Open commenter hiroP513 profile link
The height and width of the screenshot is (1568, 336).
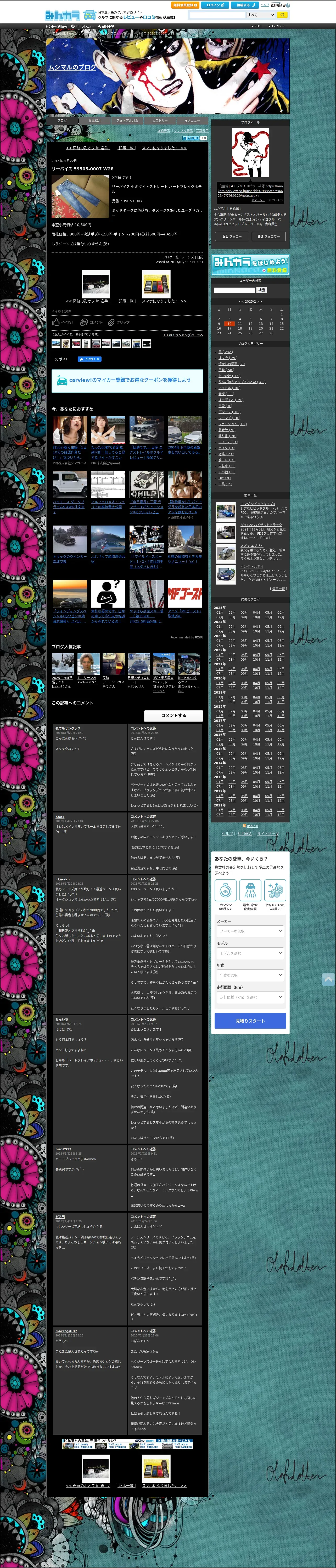click(x=63, y=1150)
